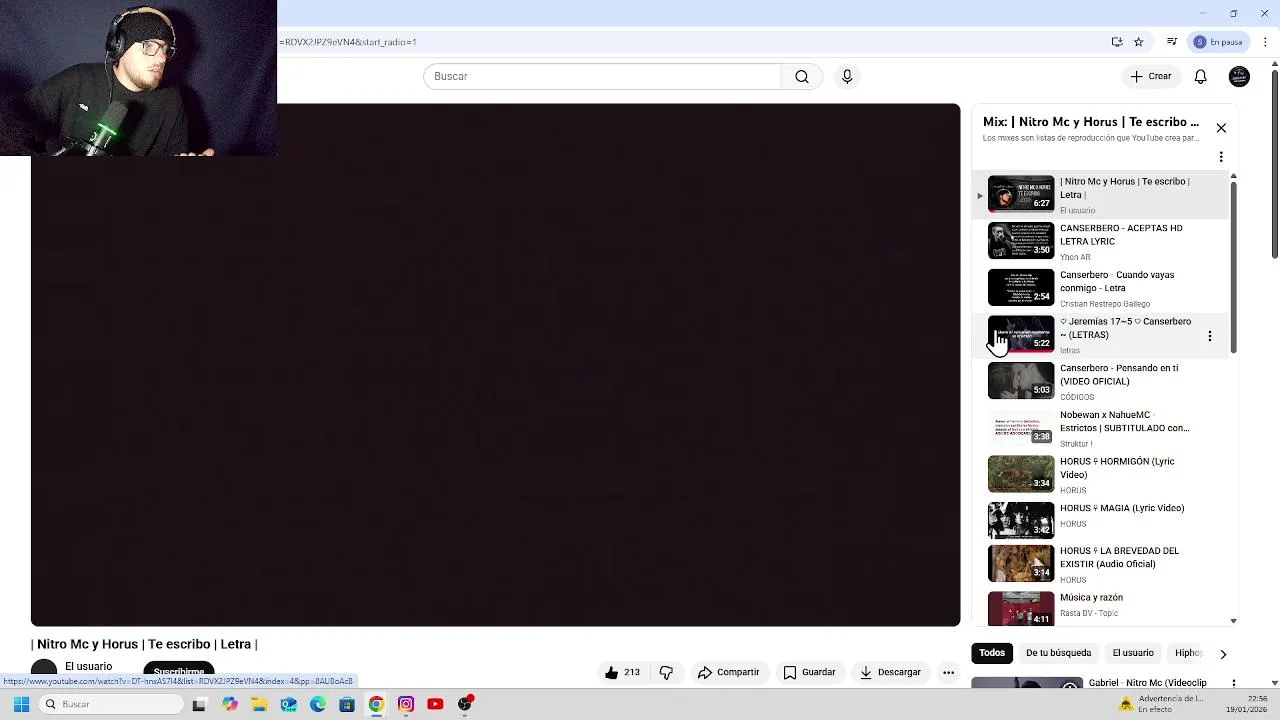1280x720 pixels.
Task: Click the dislike thumbs-down button
Action: tap(666, 672)
